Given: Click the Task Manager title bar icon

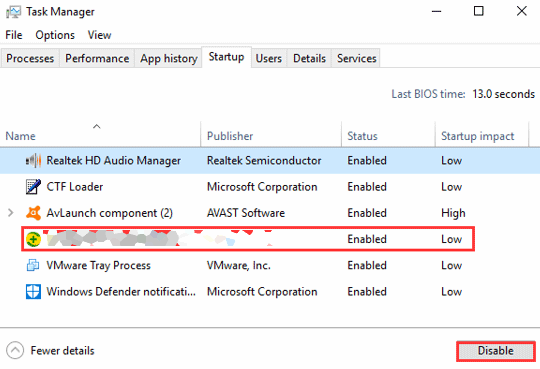Looking at the screenshot, I should click(x=13, y=12).
